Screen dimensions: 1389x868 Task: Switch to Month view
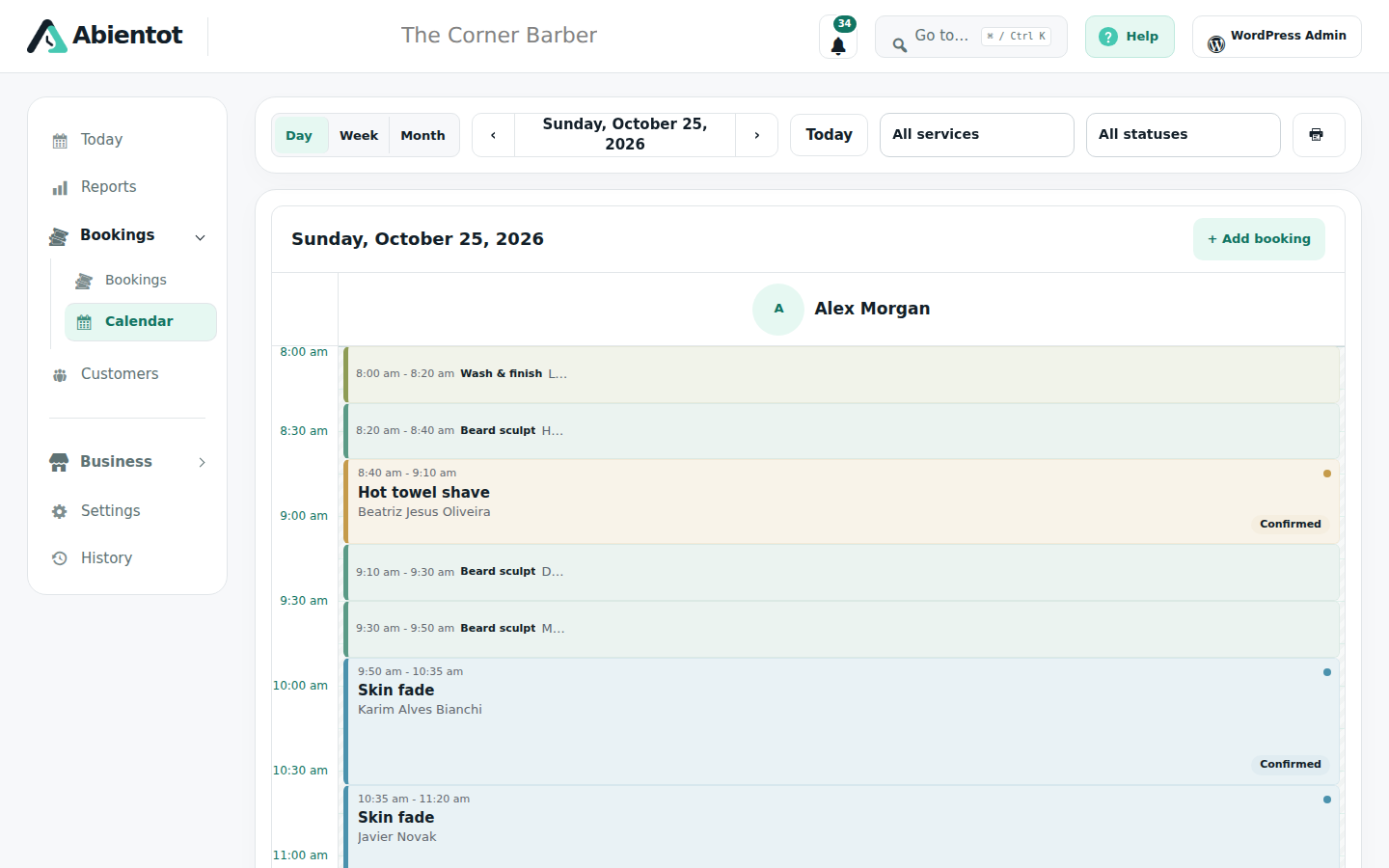[423, 135]
